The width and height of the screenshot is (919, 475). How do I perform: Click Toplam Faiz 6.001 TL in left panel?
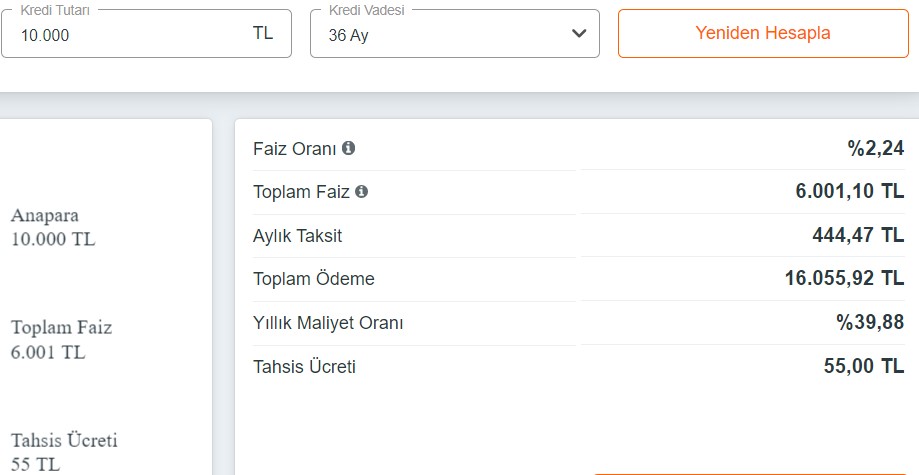coord(61,340)
